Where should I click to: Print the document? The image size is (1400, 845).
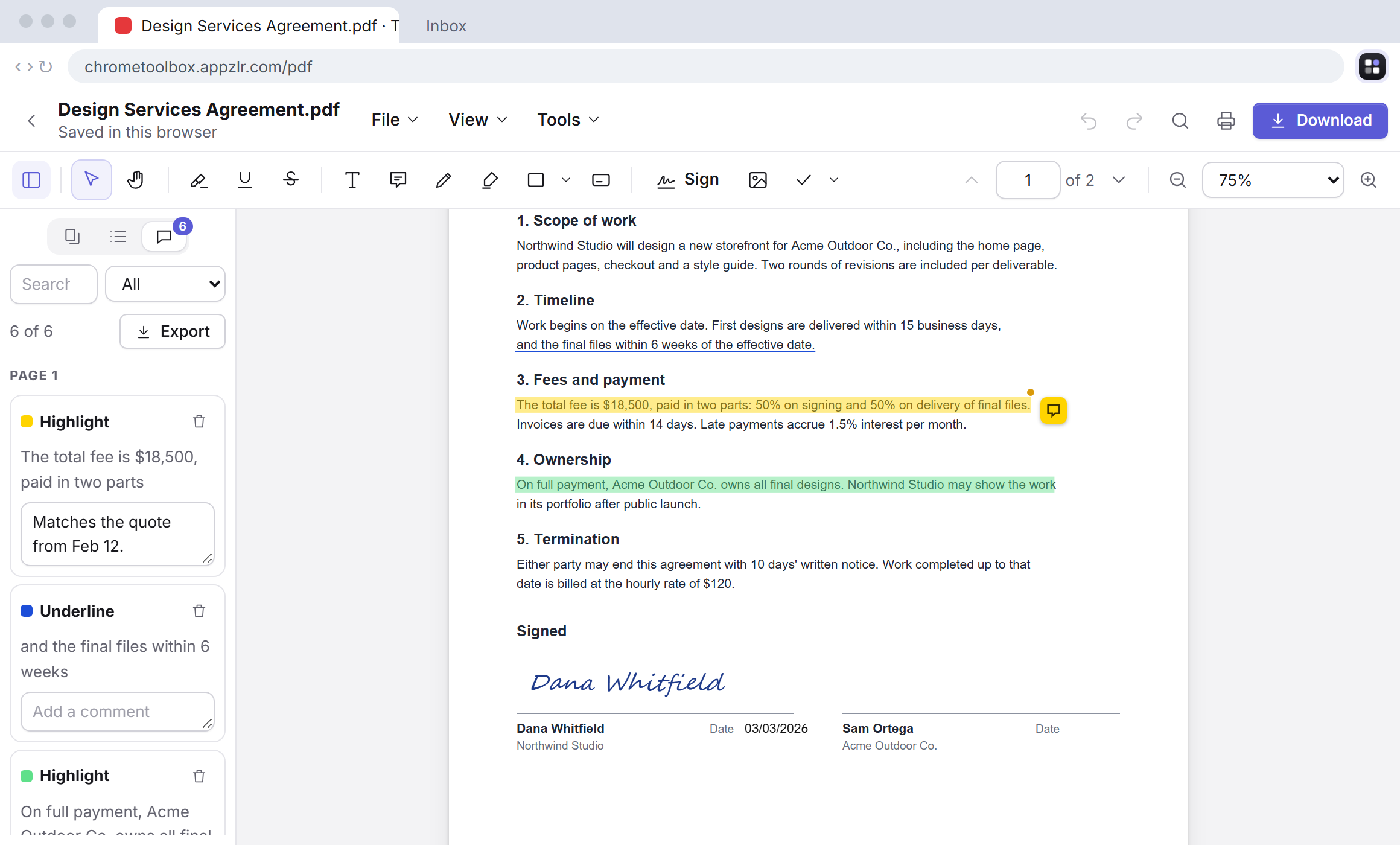tap(1226, 121)
